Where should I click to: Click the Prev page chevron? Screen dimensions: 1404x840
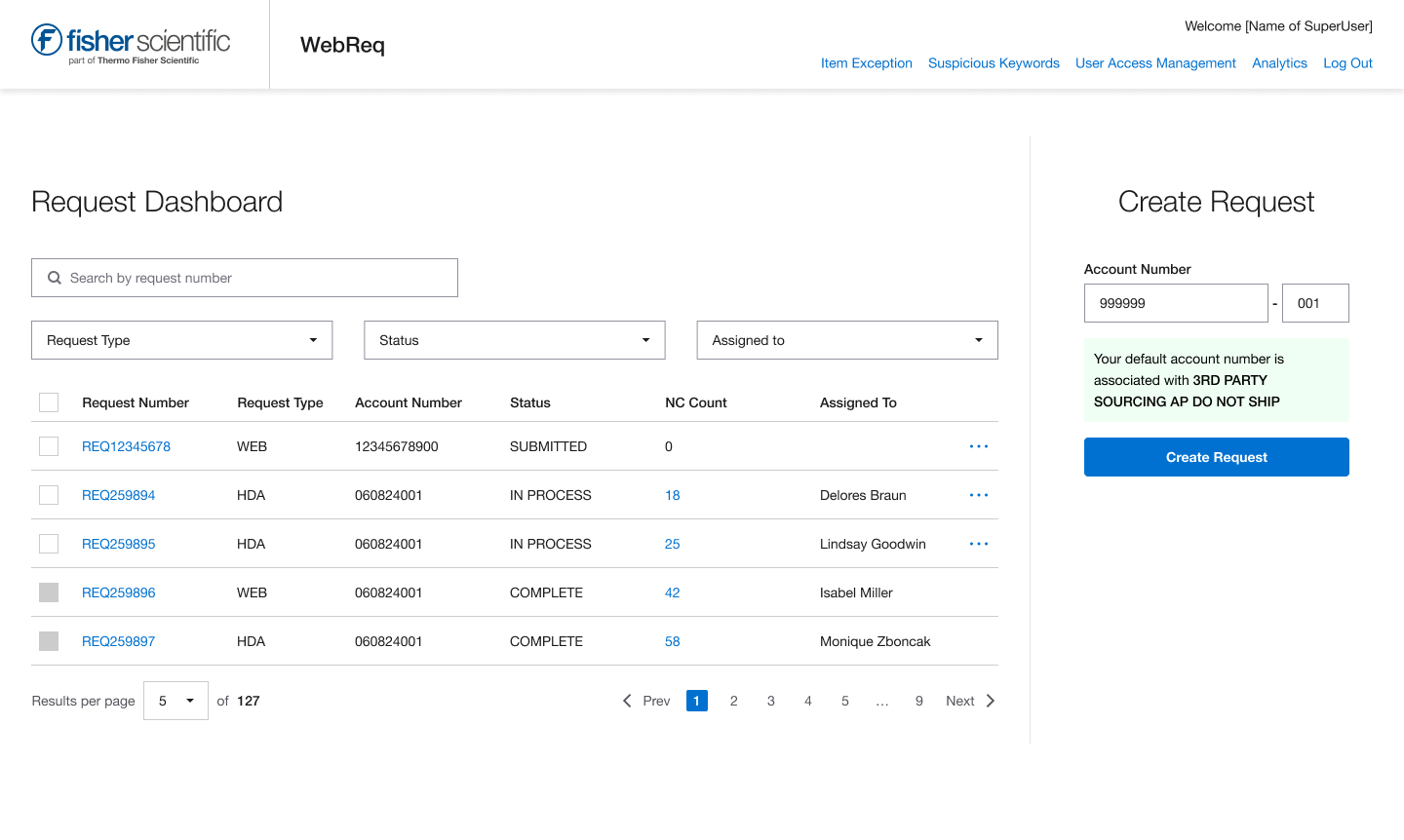(x=627, y=700)
